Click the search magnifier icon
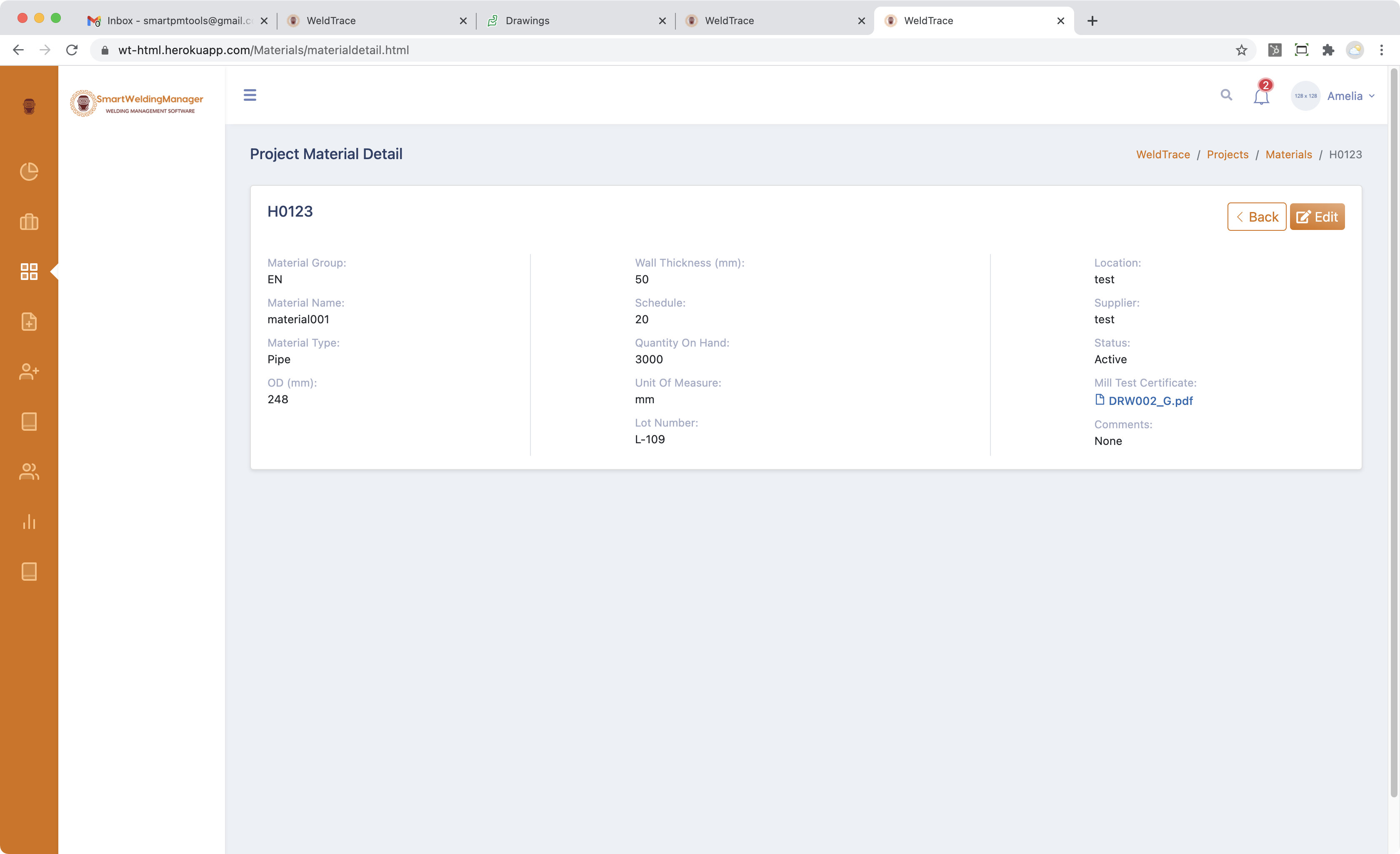The height and width of the screenshot is (854, 1400). (1226, 95)
